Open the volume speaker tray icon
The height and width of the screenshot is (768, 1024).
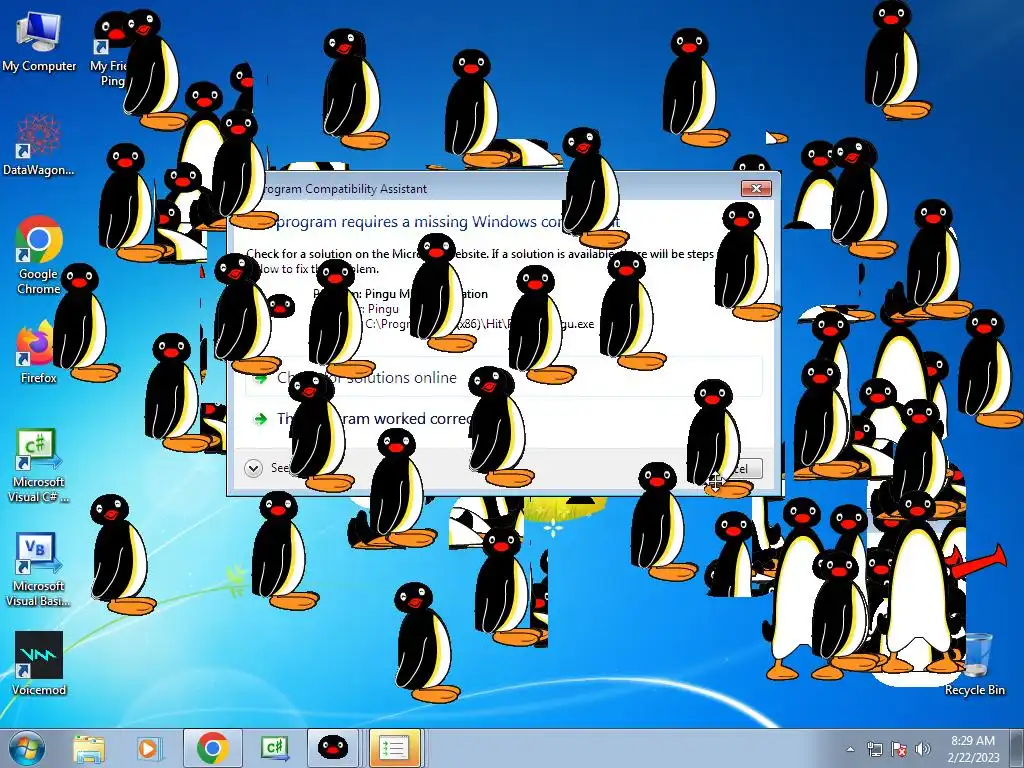pos(923,749)
